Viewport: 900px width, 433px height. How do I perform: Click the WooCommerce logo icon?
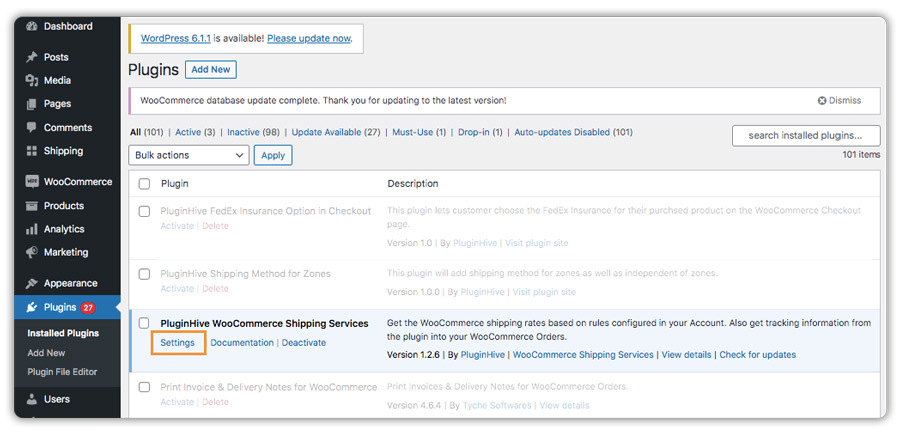coord(32,182)
